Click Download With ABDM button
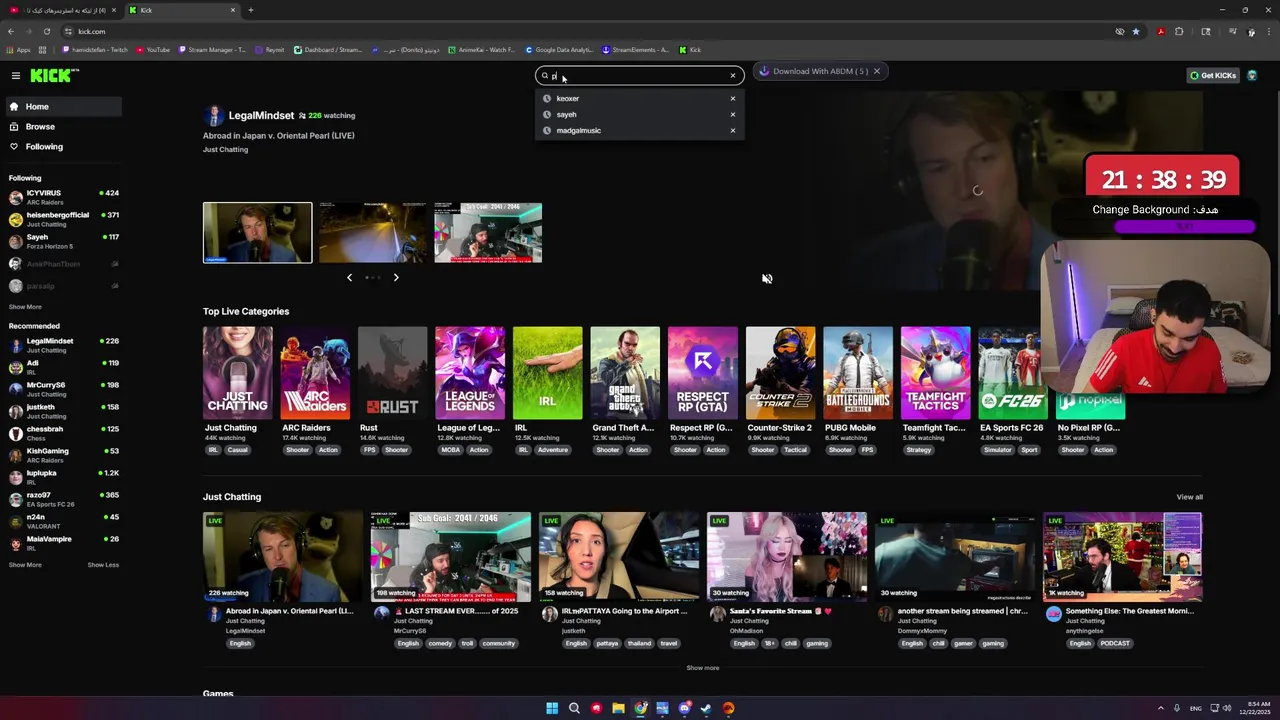The width and height of the screenshot is (1280, 720). click(813, 71)
